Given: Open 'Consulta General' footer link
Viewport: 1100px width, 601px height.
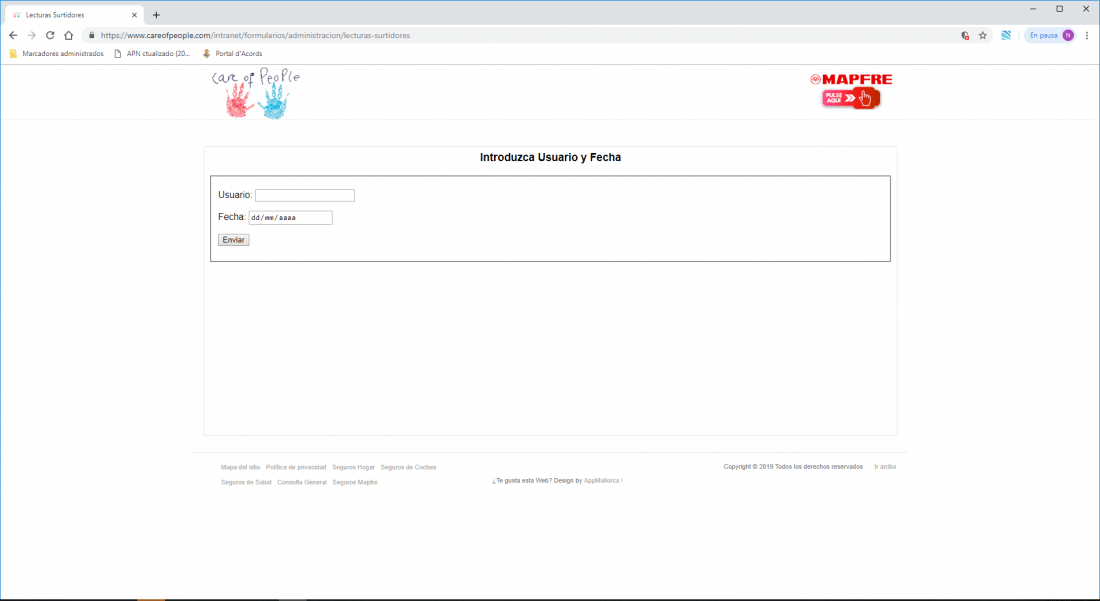Looking at the screenshot, I should 302,482.
